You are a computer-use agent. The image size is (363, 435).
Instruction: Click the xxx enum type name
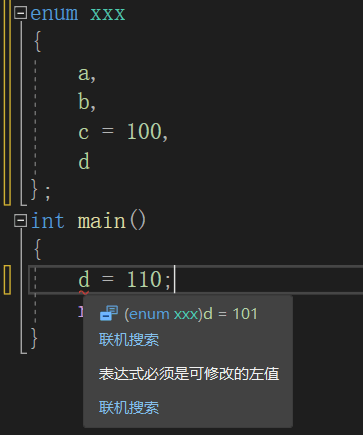tap(108, 14)
